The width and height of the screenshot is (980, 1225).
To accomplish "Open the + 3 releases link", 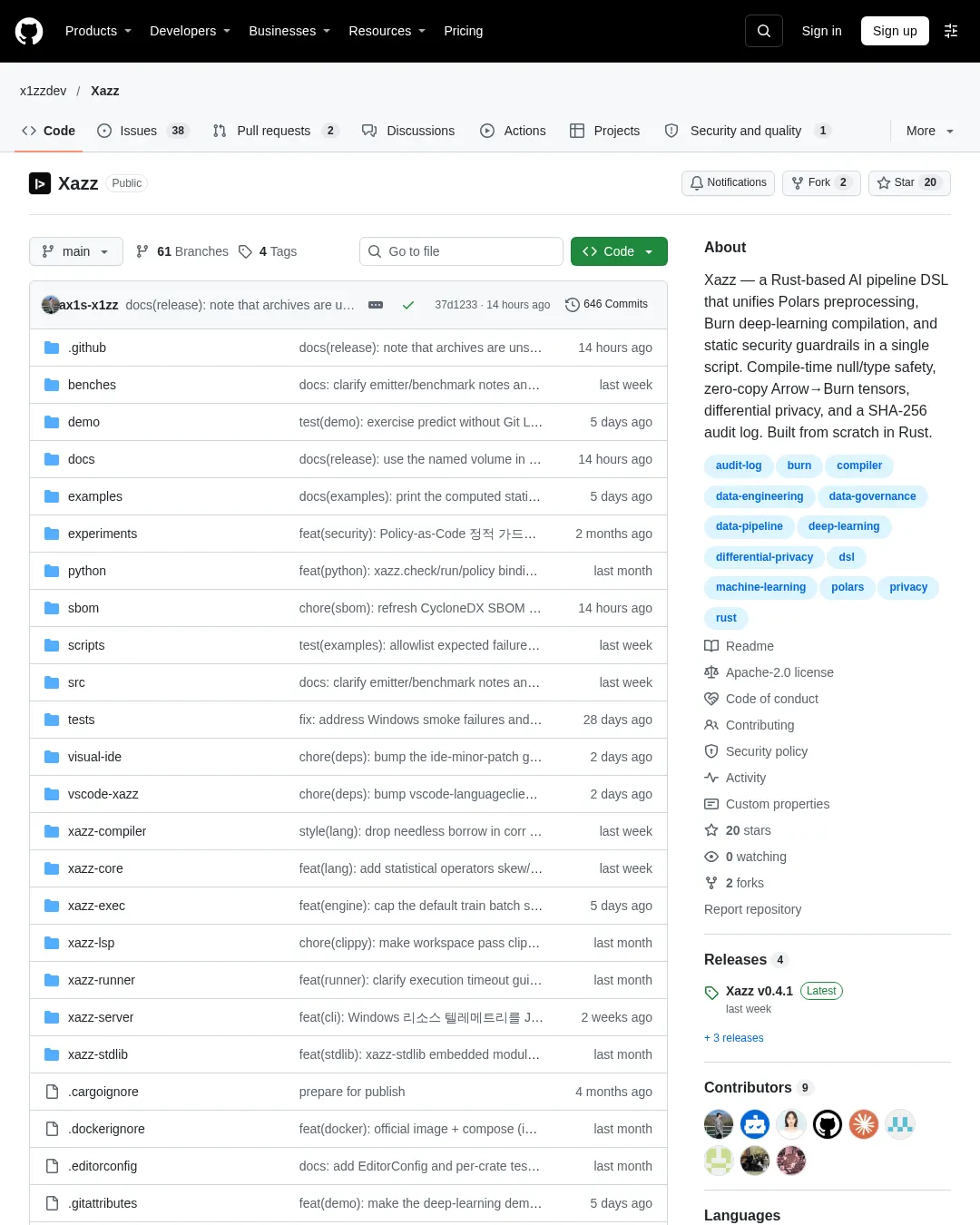I will click(734, 1038).
